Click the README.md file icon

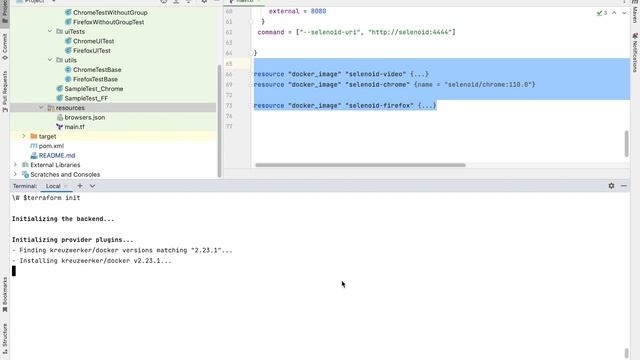[x=34, y=156]
